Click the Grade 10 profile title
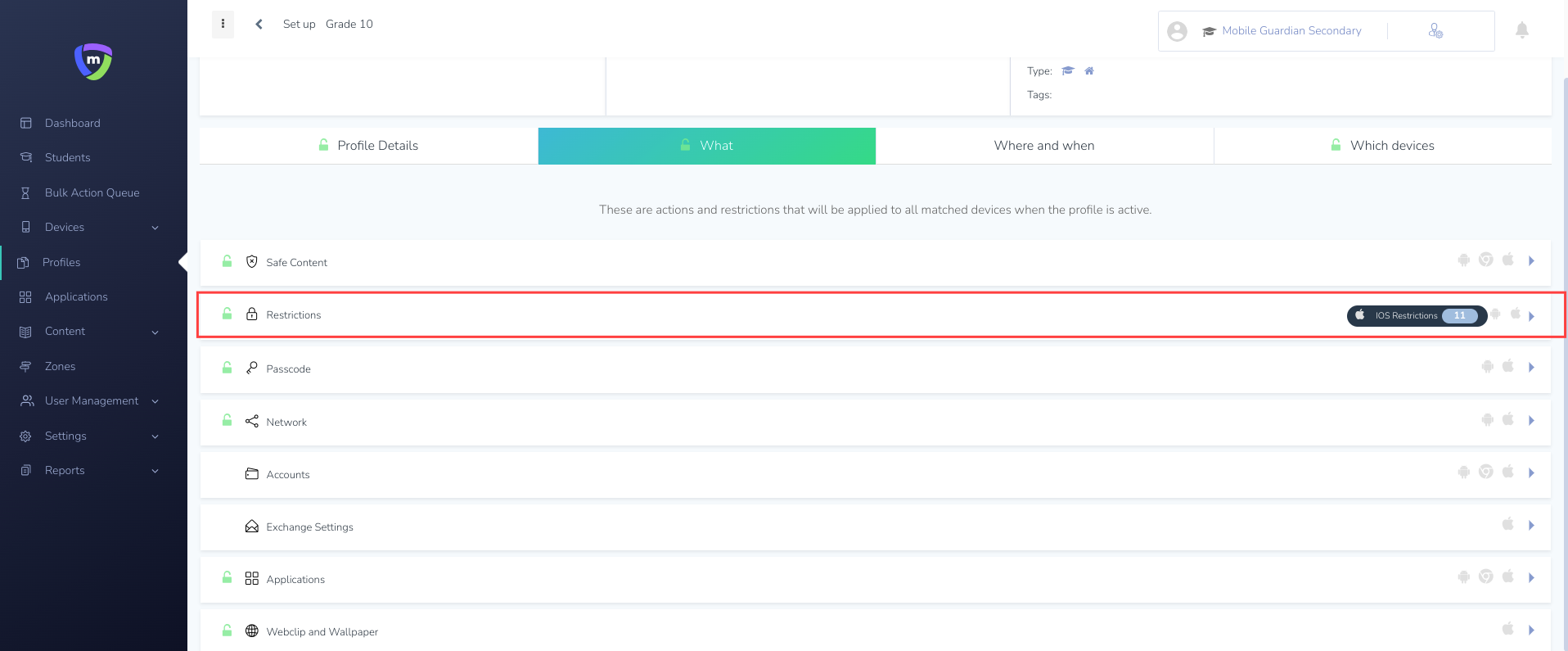This screenshot has width=1568, height=651. click(349, 24)
